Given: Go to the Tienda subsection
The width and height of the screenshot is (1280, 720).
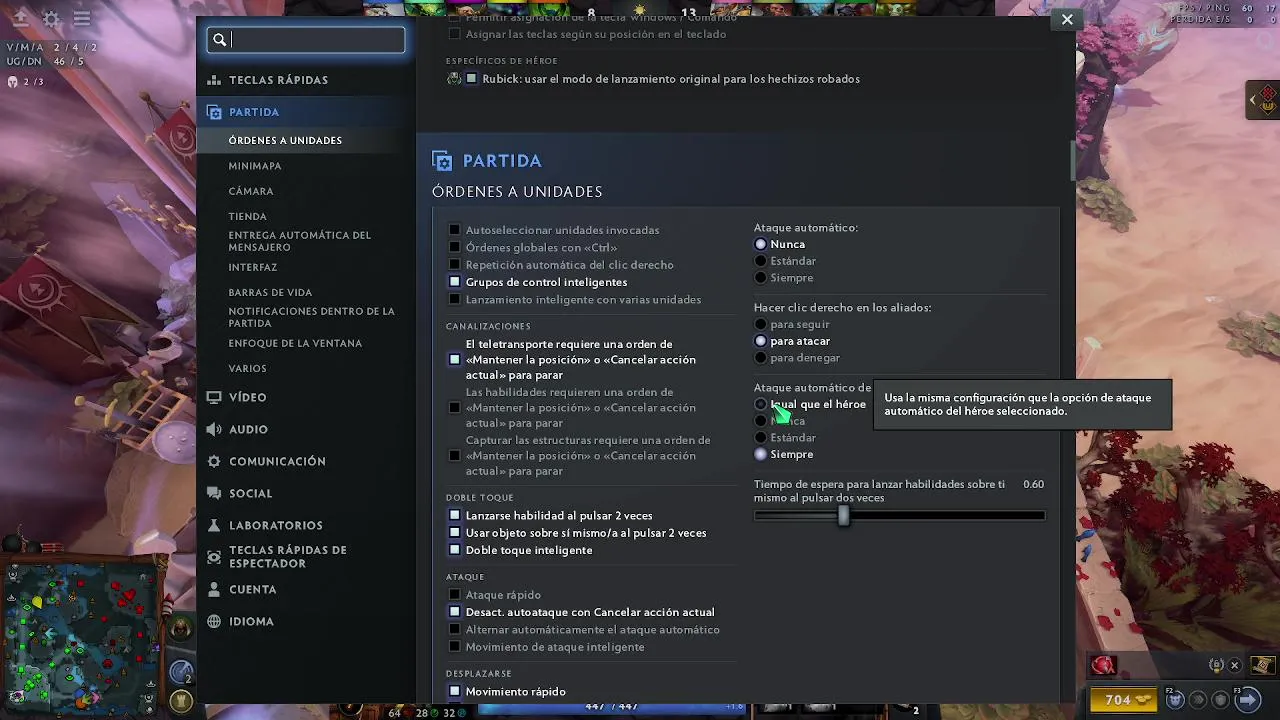Looking at the screenshot, I should pyautogui.click(x=247, y=216).
